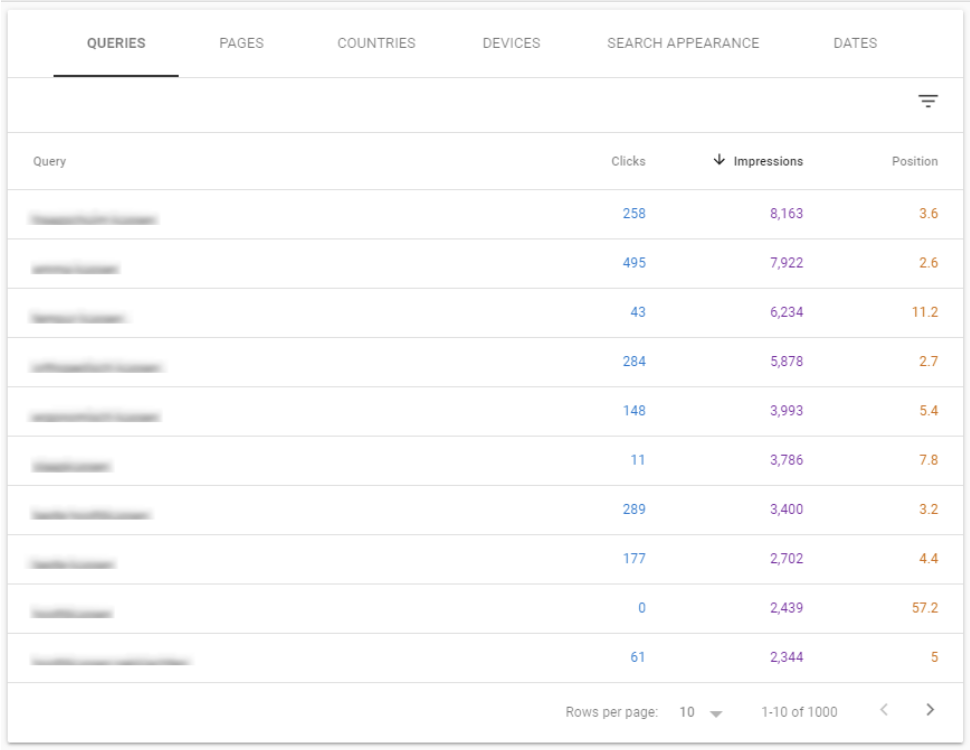Open the Countries tab
The height and width of the screenshot is (750, 970).
[x=376, y=44]
